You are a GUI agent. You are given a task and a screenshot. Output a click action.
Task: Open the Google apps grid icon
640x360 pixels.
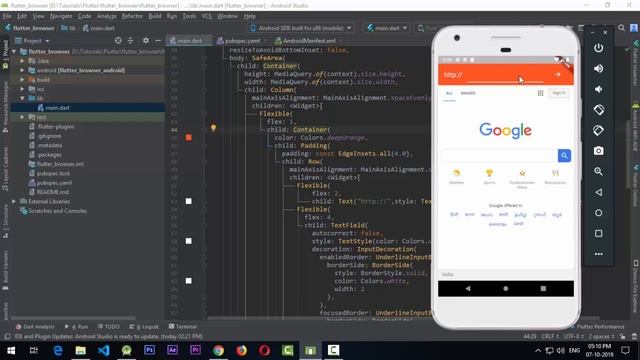[540, 93]
